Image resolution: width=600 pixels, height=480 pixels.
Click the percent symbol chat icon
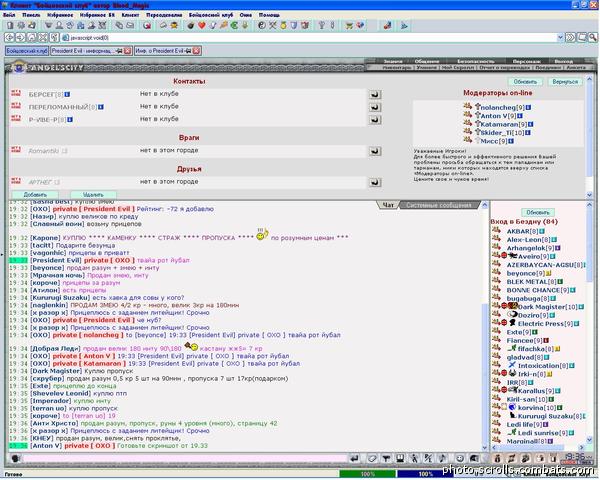point(428,458)
